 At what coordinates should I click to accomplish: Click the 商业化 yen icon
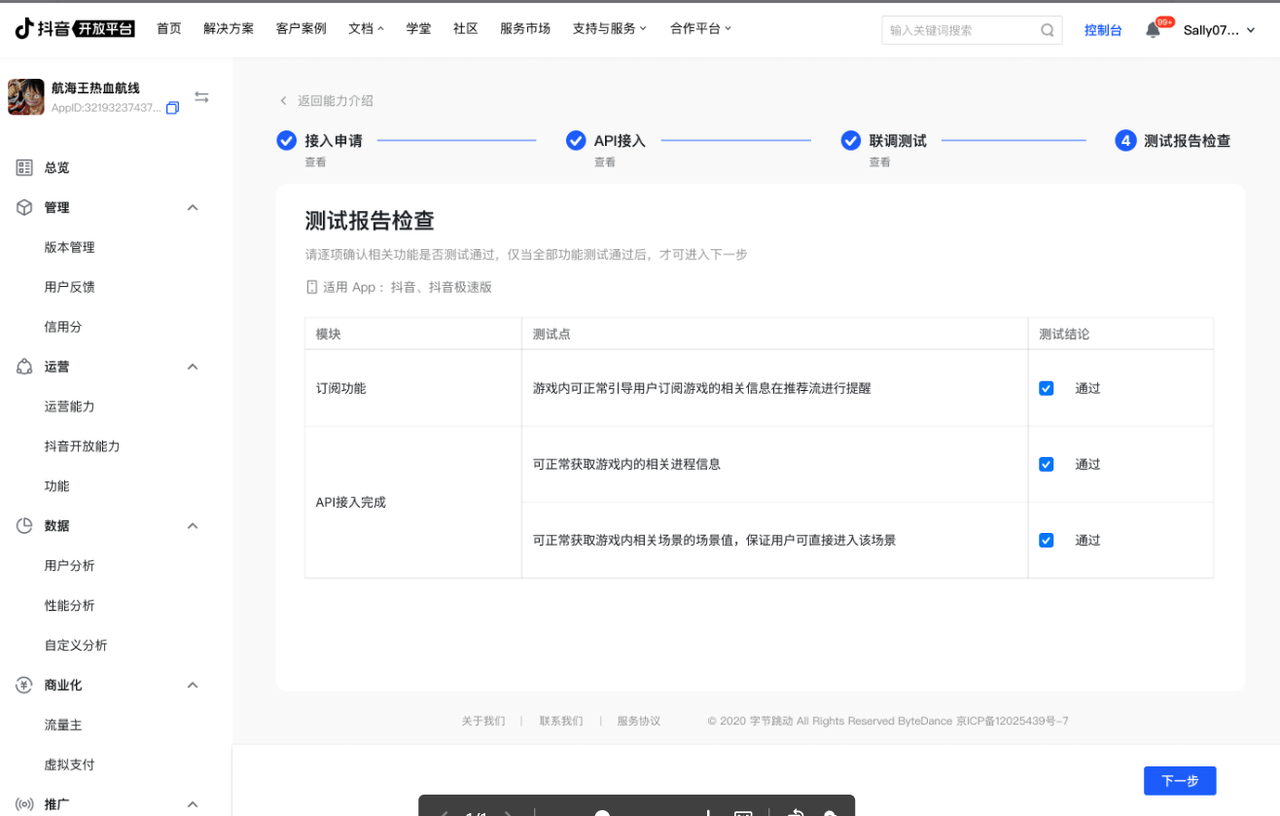(24, 685)
